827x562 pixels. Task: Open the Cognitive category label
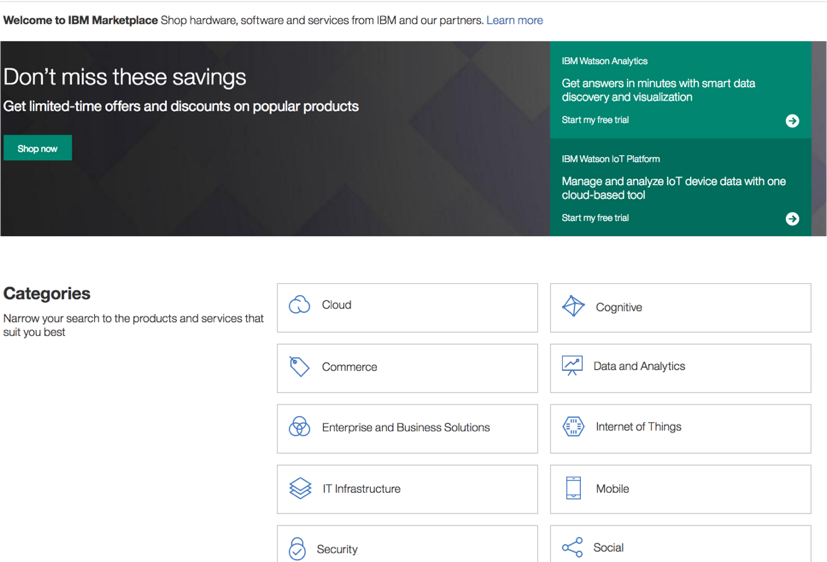point(619,307)
